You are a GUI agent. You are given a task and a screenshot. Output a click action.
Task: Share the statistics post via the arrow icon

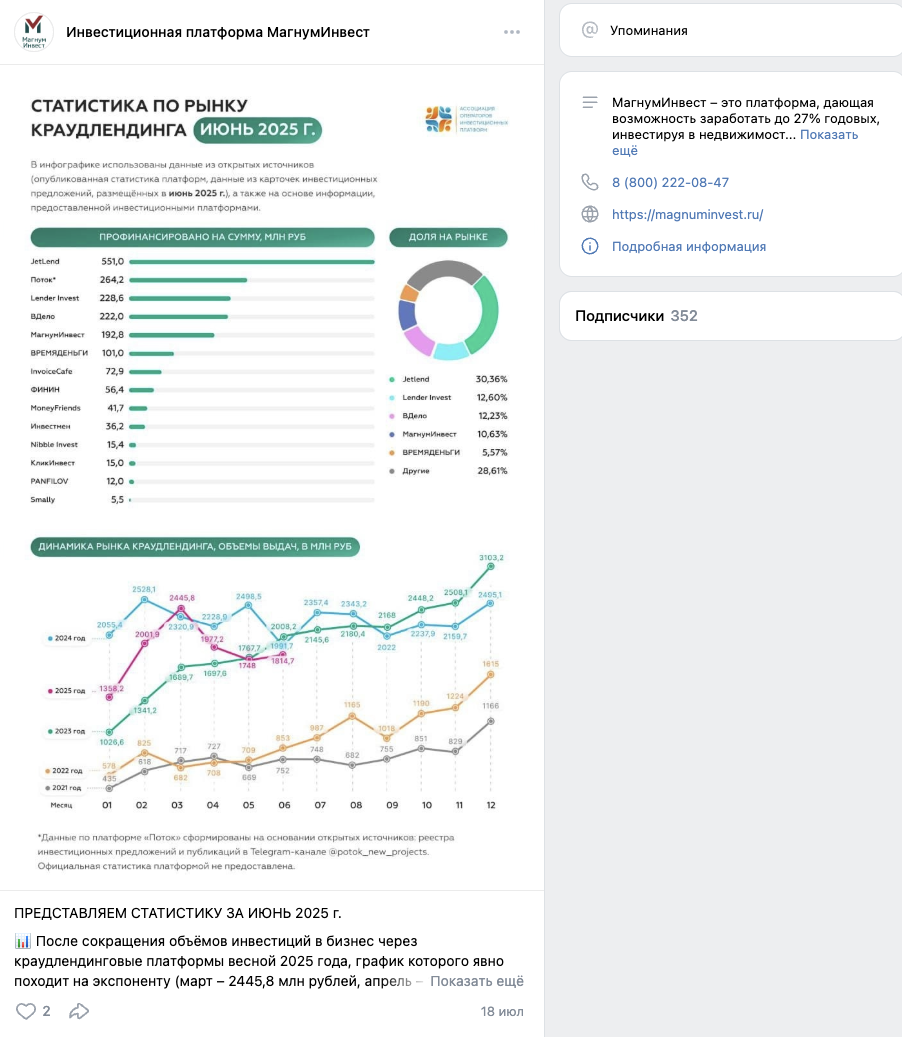point(77,1011)
